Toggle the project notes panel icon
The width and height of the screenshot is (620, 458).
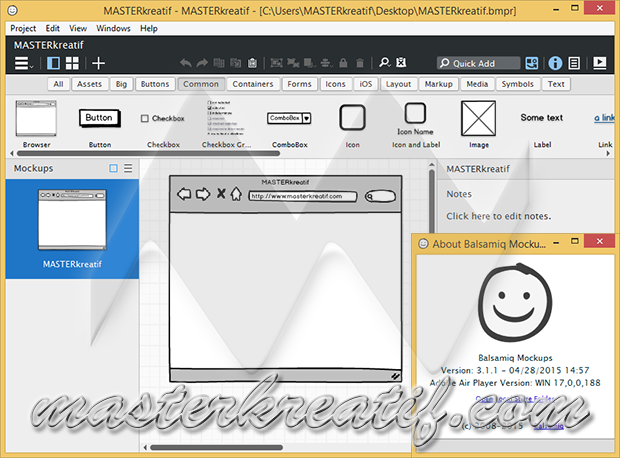tap(574, 63)
